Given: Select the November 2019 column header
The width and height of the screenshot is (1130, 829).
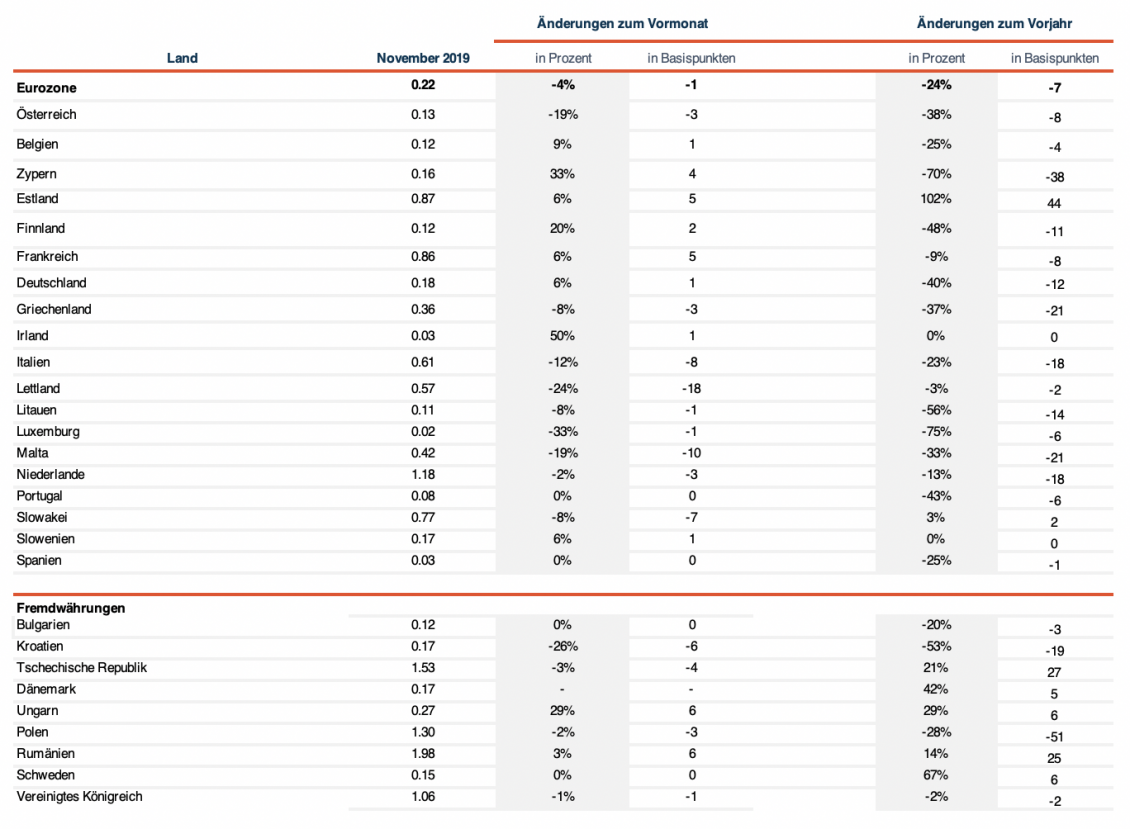Looking at the screenshot, I should 423,58.
